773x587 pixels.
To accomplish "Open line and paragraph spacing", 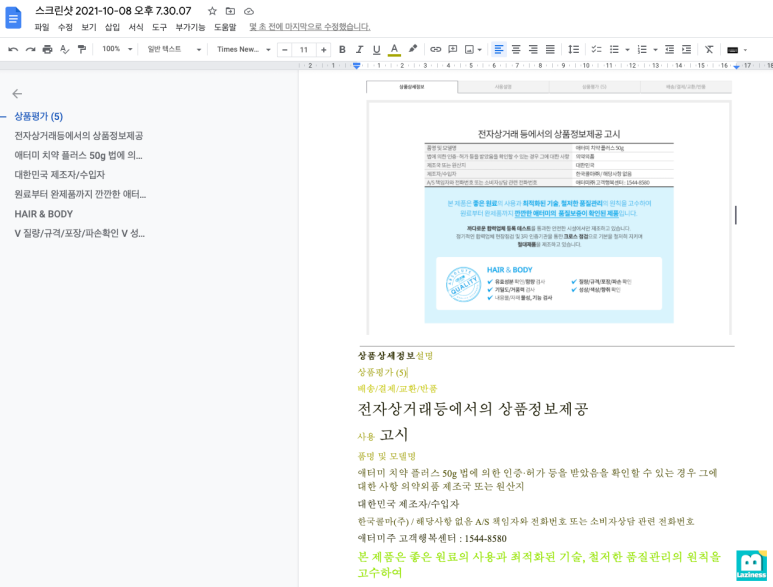I will pos(573,49).
